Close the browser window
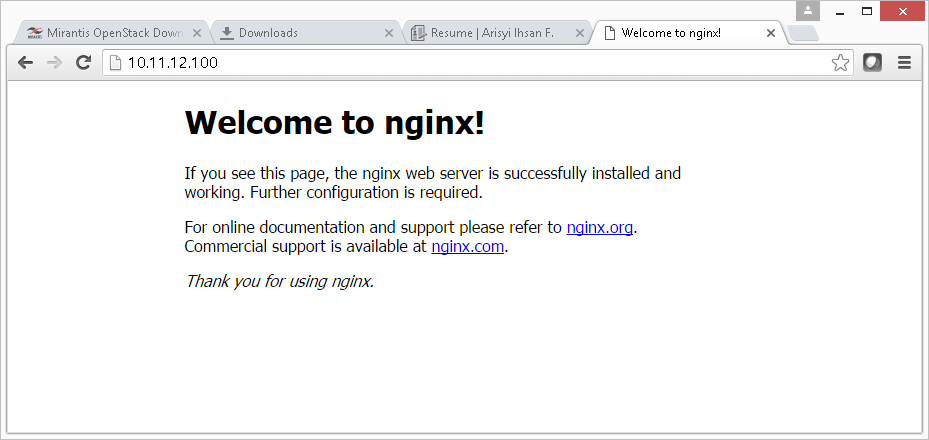 coord(903,11)
